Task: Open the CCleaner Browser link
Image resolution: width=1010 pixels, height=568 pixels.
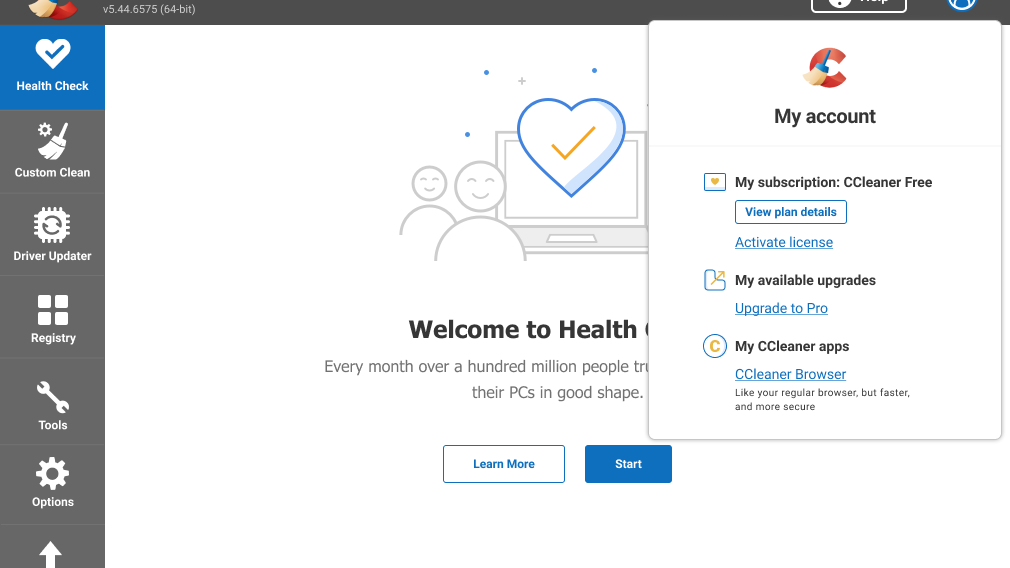Action: pyautogui.click(x=790, y=374)
